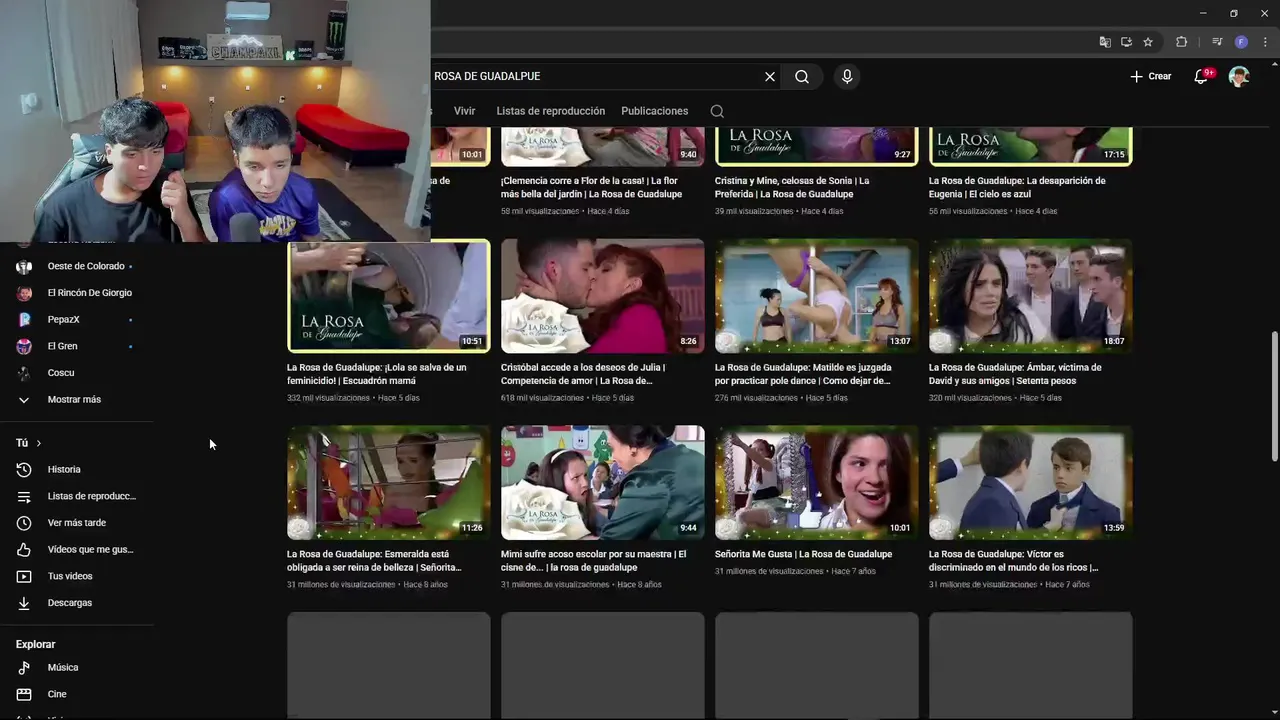
Task: Click title 'Víctor es discriminado en el mundo'
Action: 1014,561
